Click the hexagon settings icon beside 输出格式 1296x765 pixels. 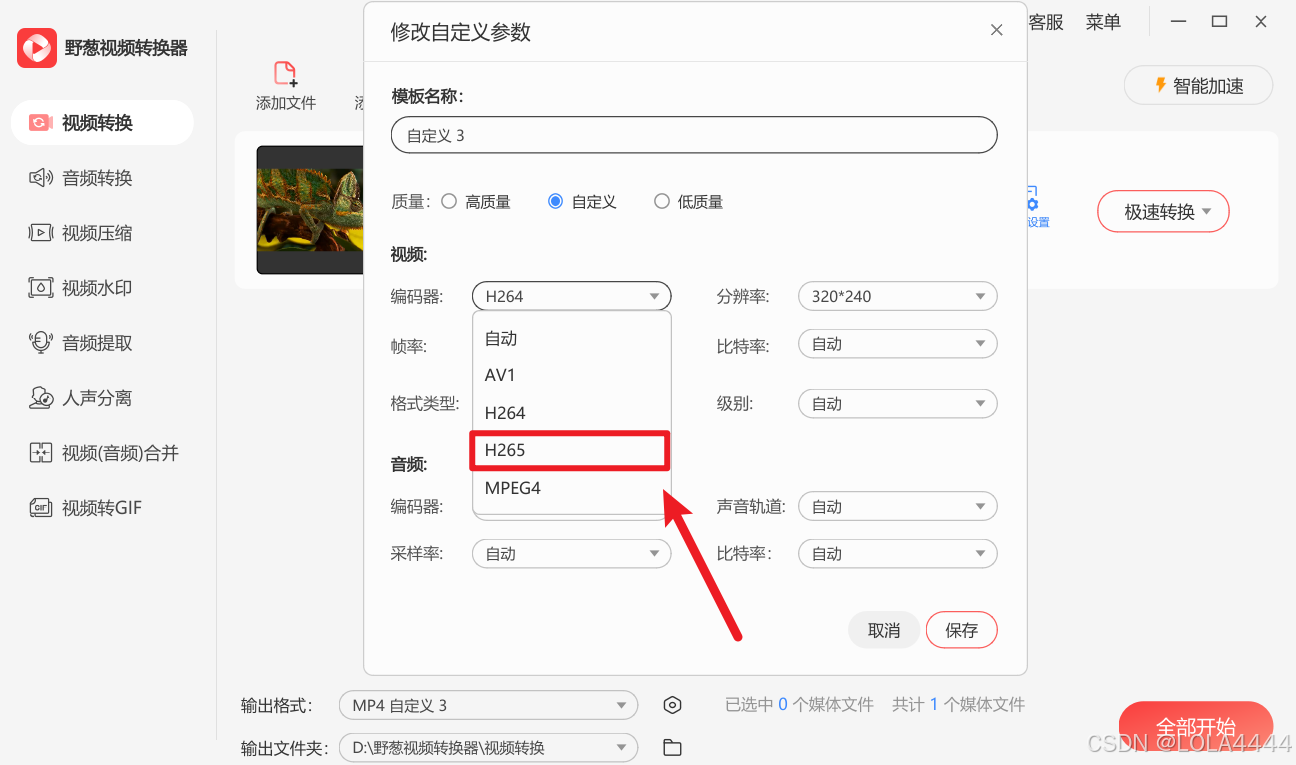click(x=672, y=705)
